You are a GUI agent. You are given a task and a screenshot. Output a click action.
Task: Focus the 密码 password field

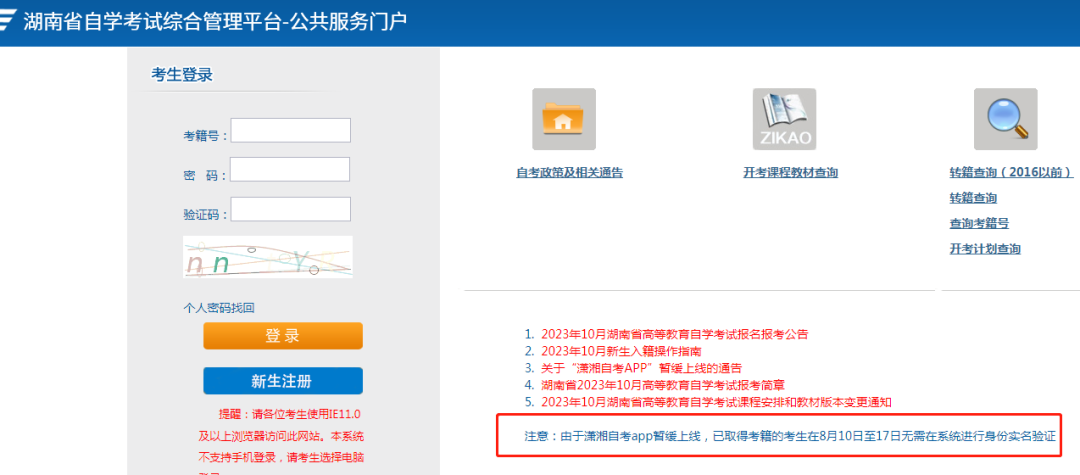tap(290, 170)
